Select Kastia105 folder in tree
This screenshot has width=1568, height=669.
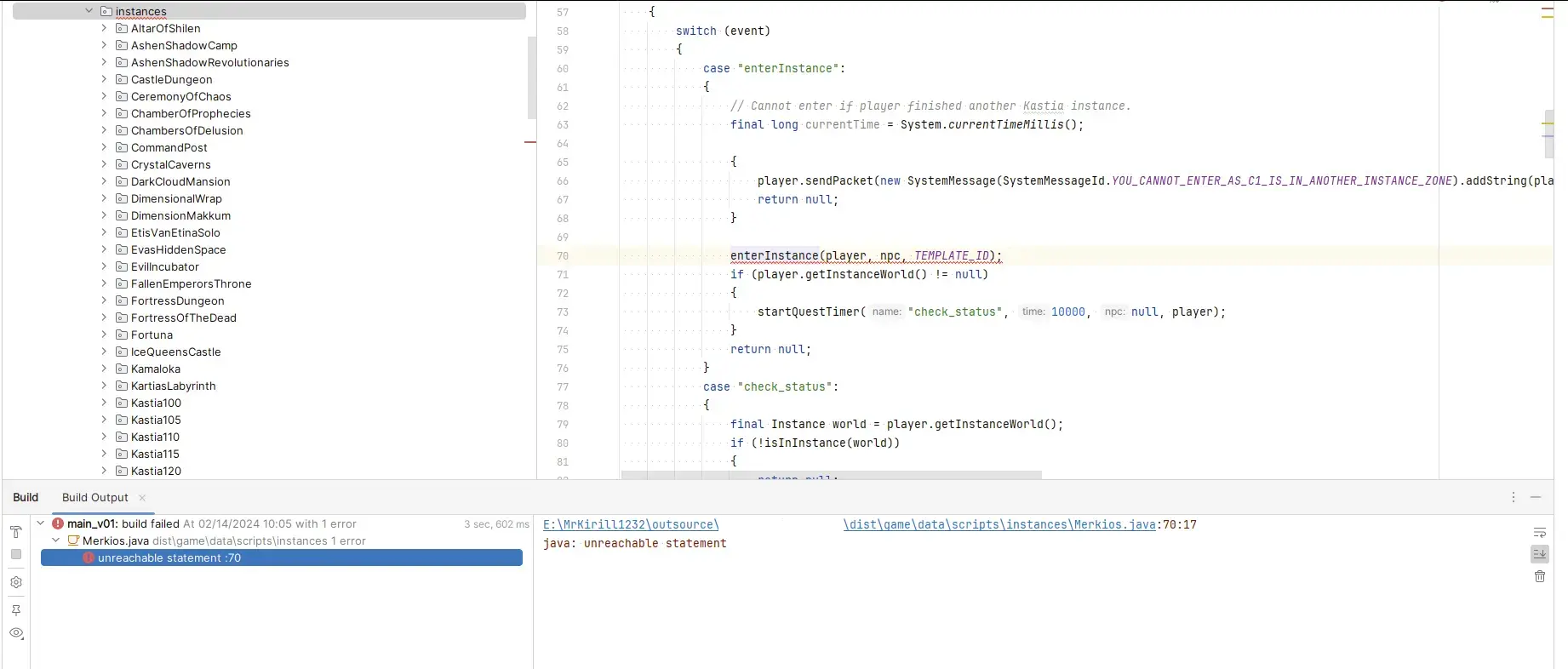(x=156, y=420)
